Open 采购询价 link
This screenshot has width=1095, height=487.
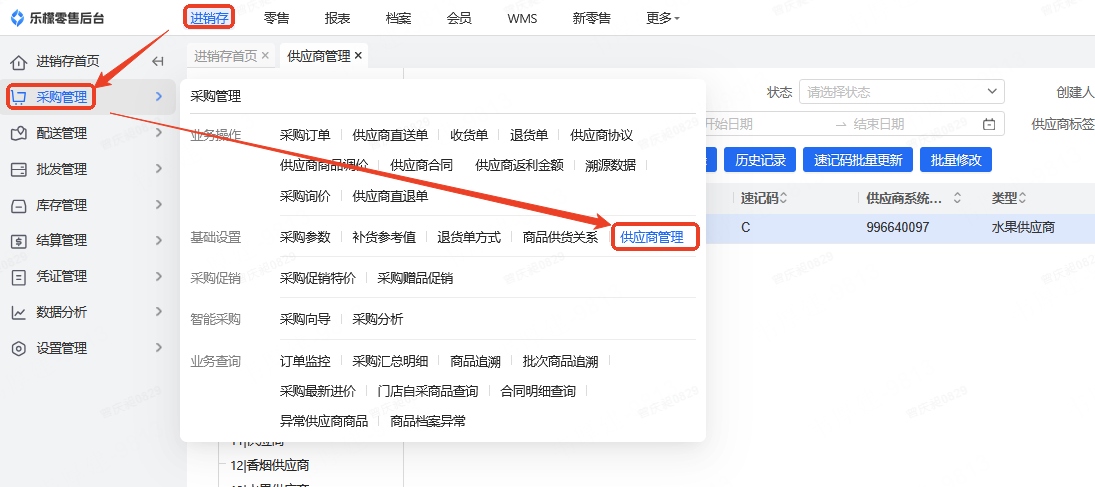305,196
